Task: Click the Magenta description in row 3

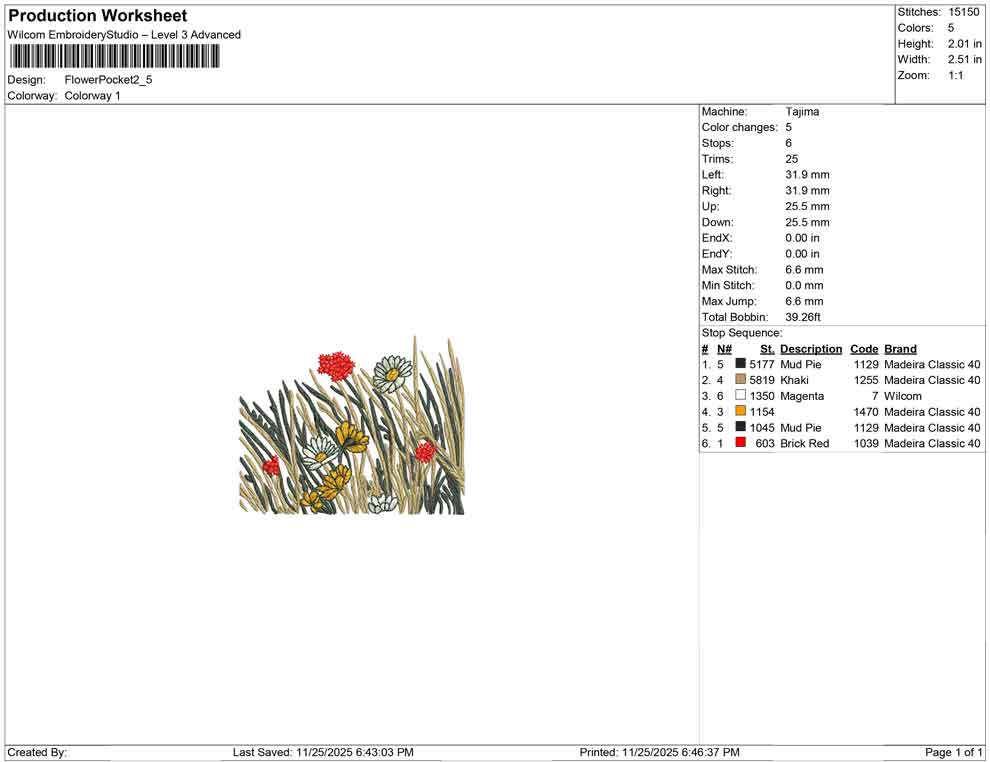Action: (x=802, y=396)
